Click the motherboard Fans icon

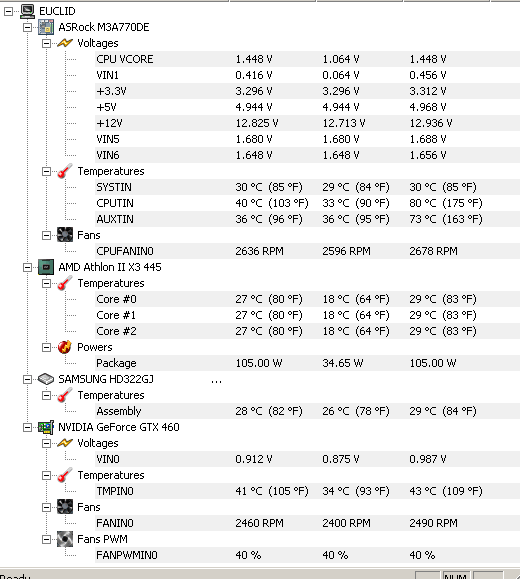click(x=65, y=235)
